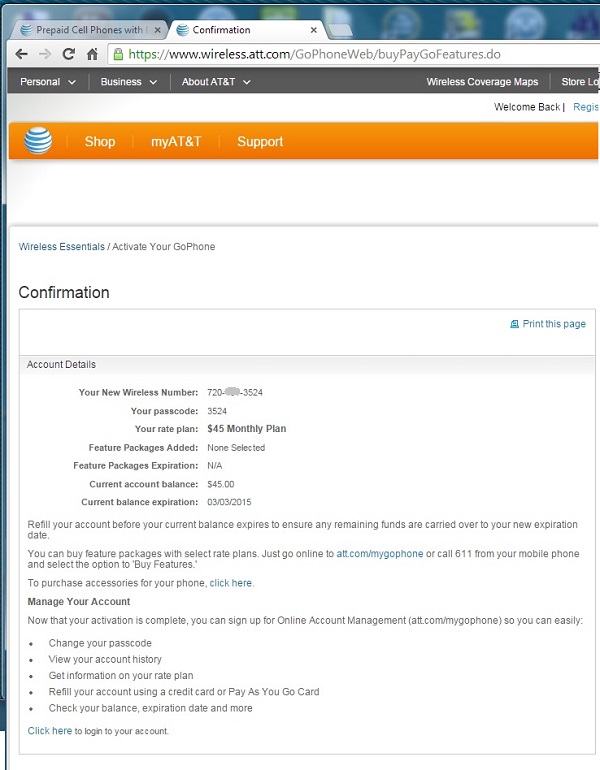Click the $45 Monthly Plan text
Screen dimensions: 600x770
coord(246,429)
